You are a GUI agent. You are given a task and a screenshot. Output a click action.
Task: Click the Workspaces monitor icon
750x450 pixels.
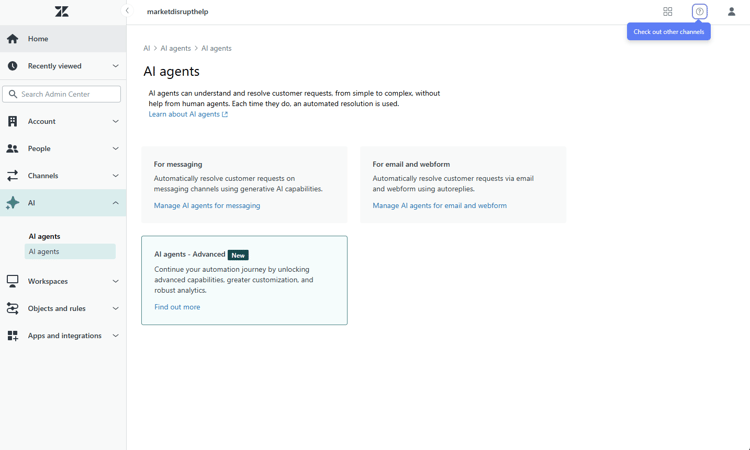13,281
